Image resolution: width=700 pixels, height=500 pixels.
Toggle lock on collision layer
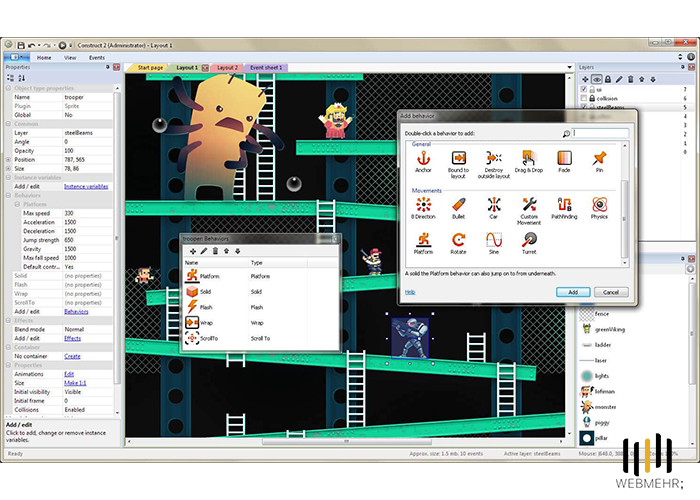(592, 98)
